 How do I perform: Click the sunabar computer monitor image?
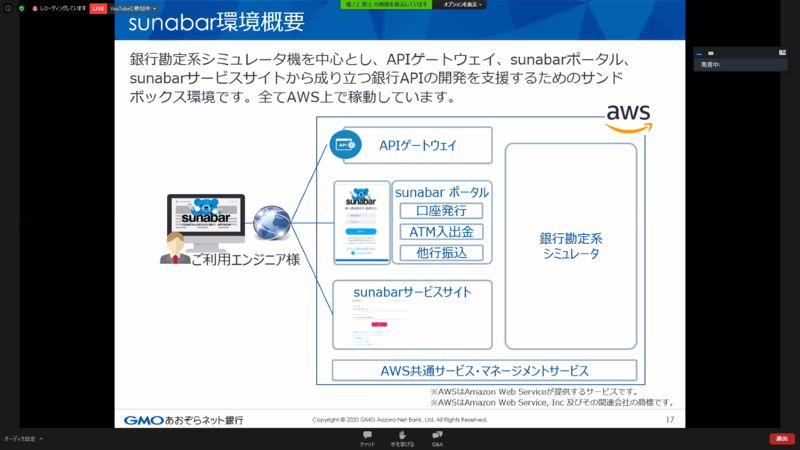(x=206, y=222)
